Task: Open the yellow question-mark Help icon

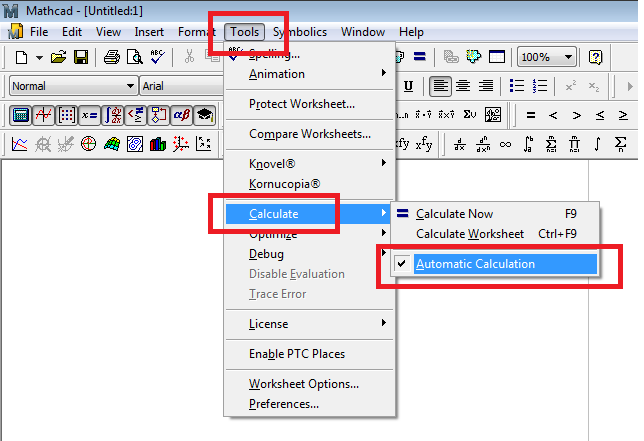Action: click(596, 57)
